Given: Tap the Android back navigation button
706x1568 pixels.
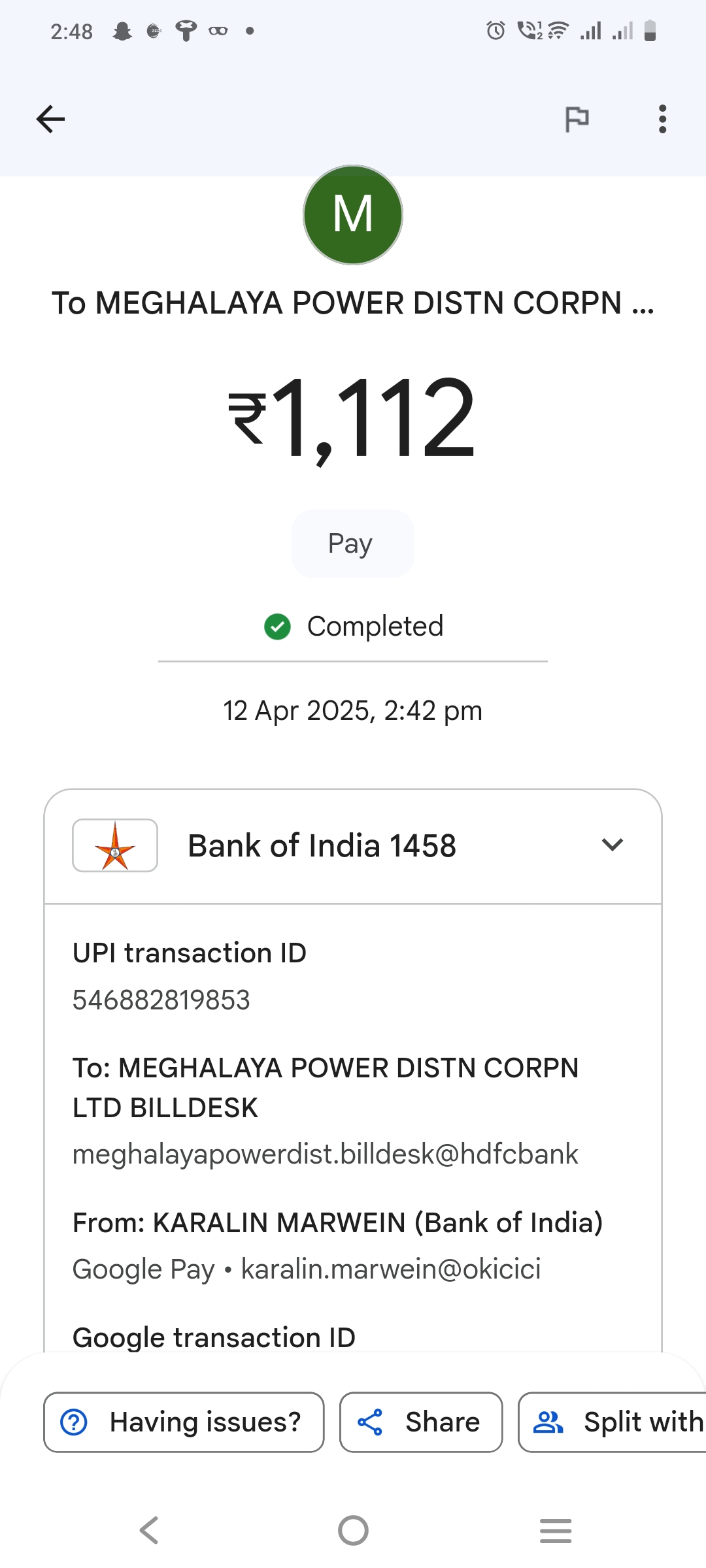Looking at the screenshot, I should click(149, 1530).
